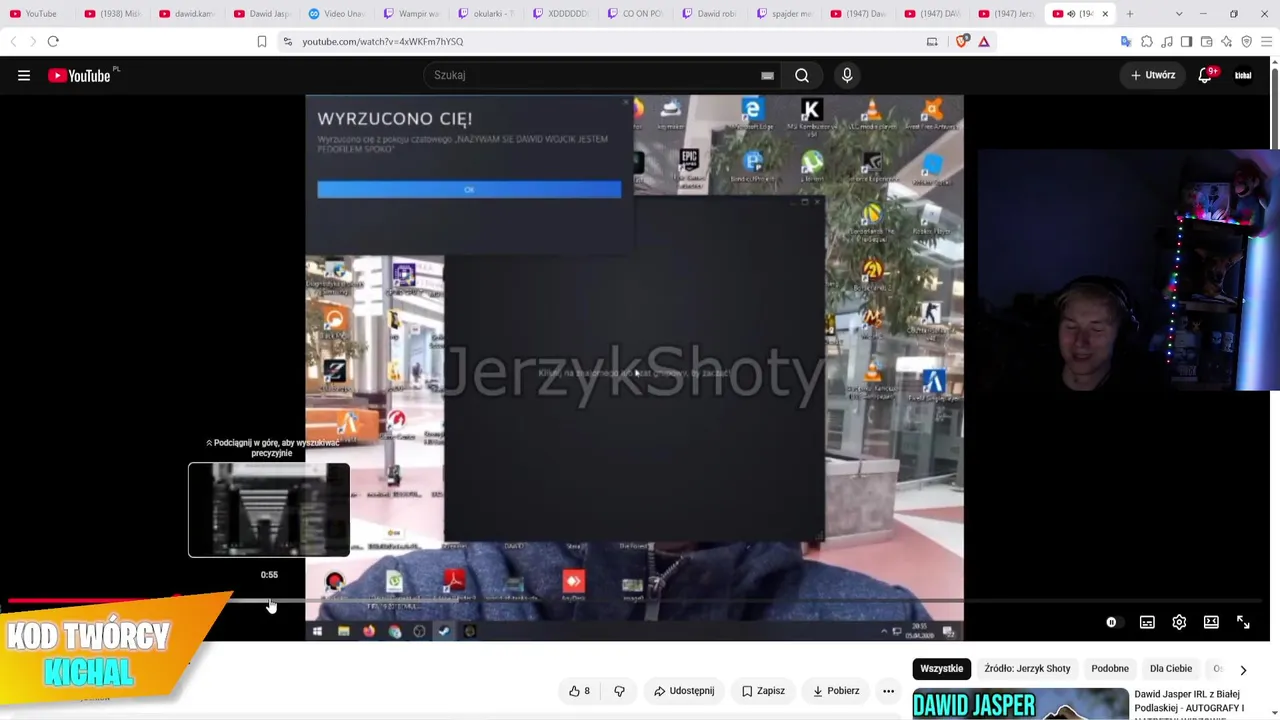Screen dimensions: 1280x720
Task: Open the browser main menu
Action: coord(1267,41)
